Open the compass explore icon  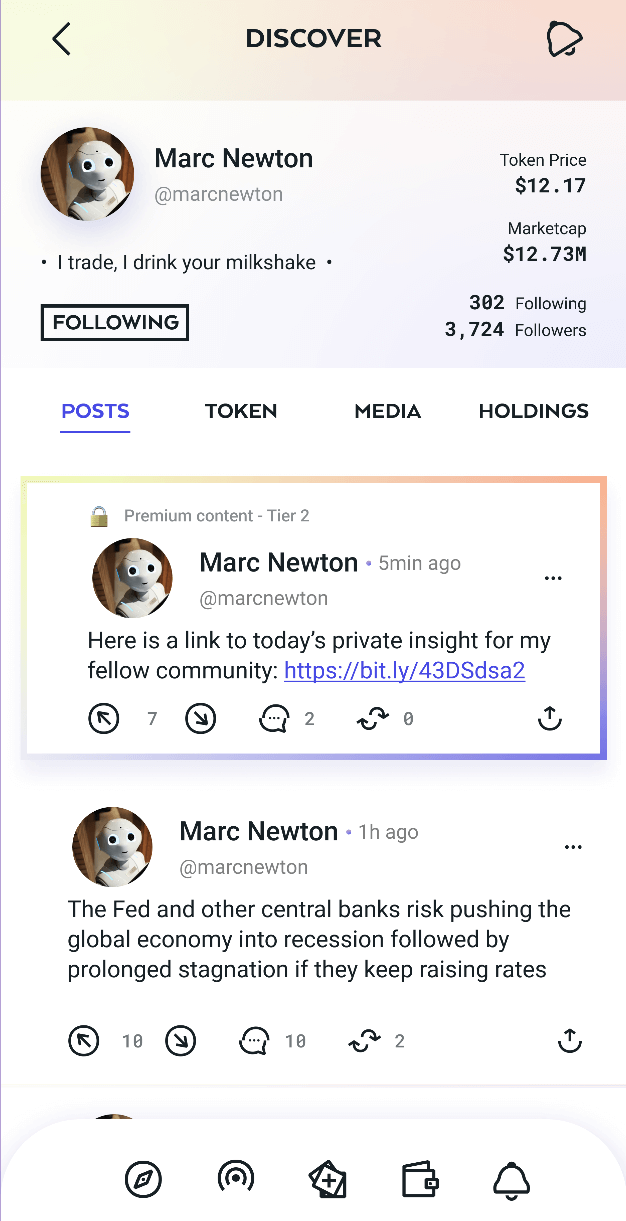143,1180
